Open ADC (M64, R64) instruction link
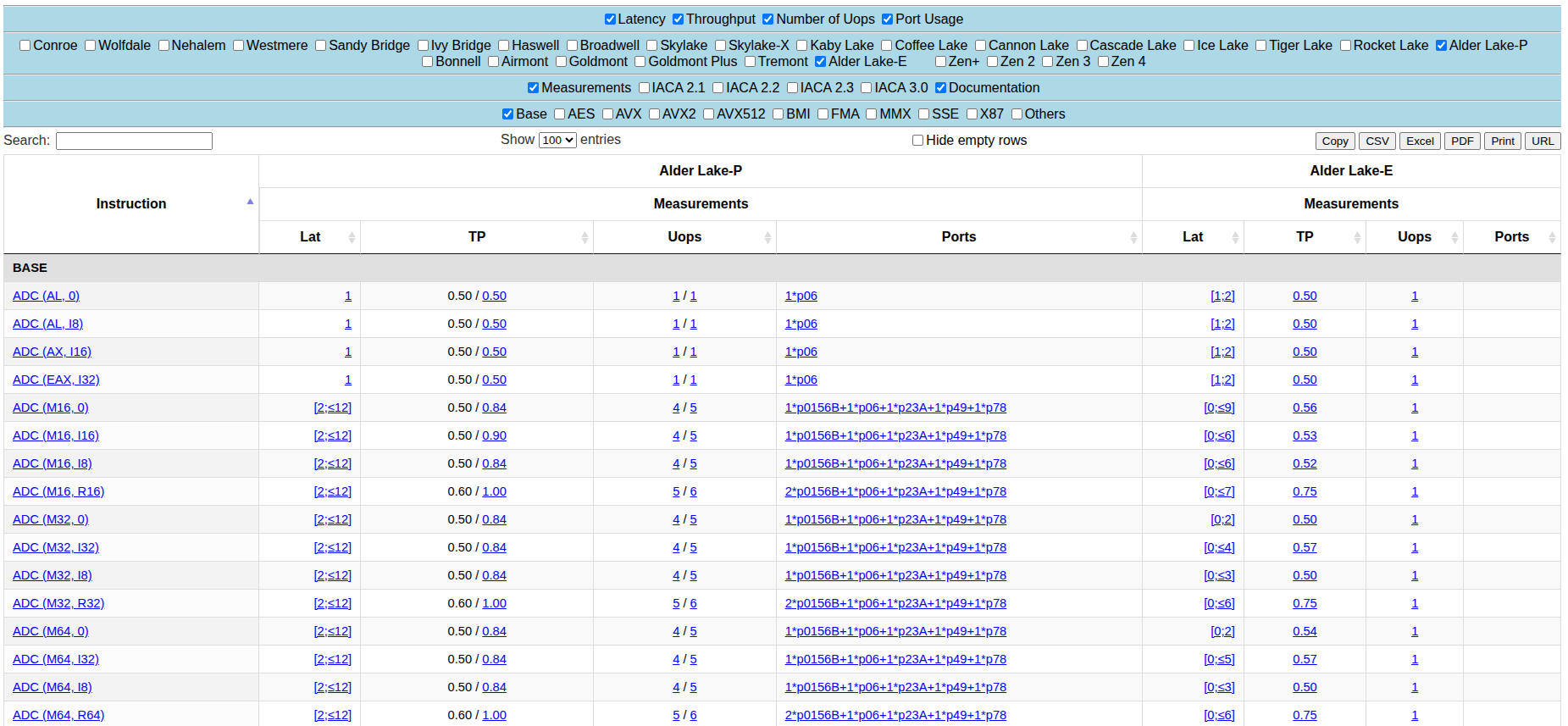Image resolution: width=1568 pixels, height=726 pixels. point(58,715)
